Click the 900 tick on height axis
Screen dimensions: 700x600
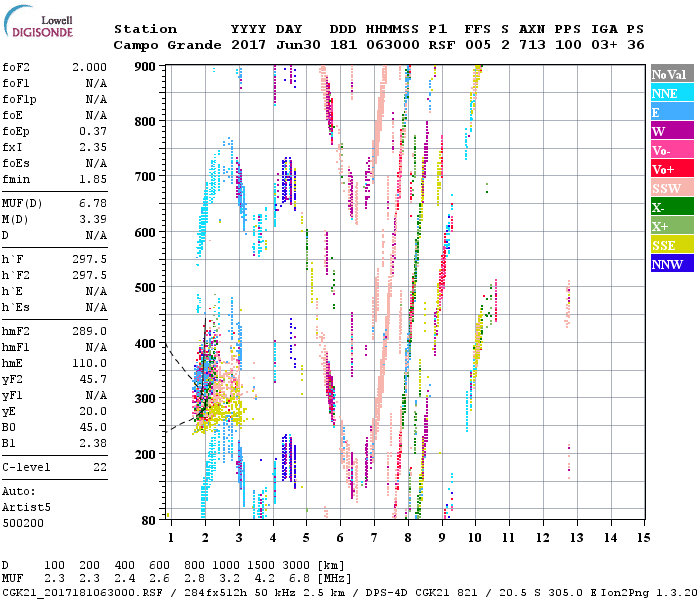(x=146, y=67)
